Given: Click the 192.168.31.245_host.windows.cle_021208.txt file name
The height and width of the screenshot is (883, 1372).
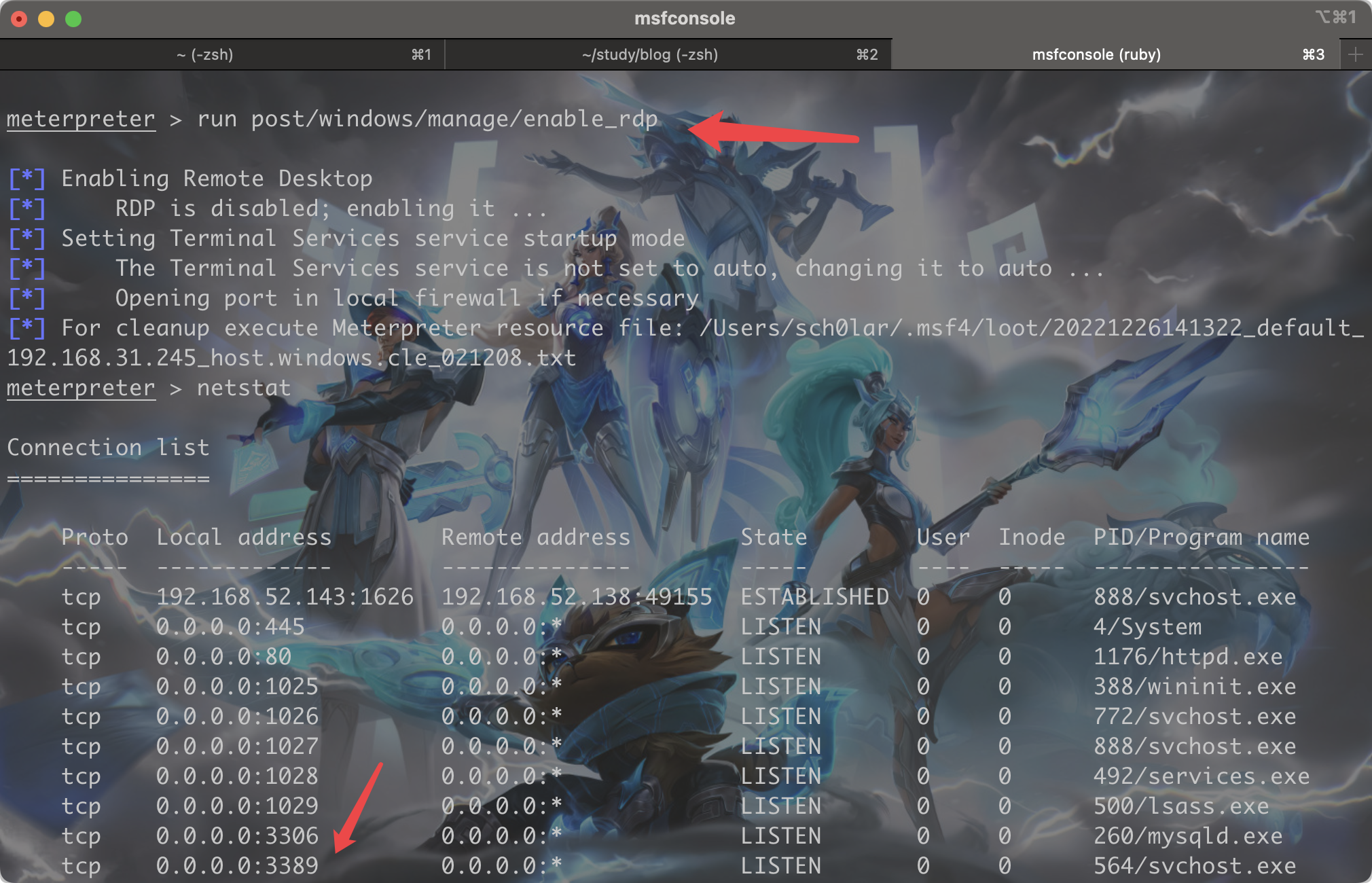Looking at the screenshot, I should (291, 358).
